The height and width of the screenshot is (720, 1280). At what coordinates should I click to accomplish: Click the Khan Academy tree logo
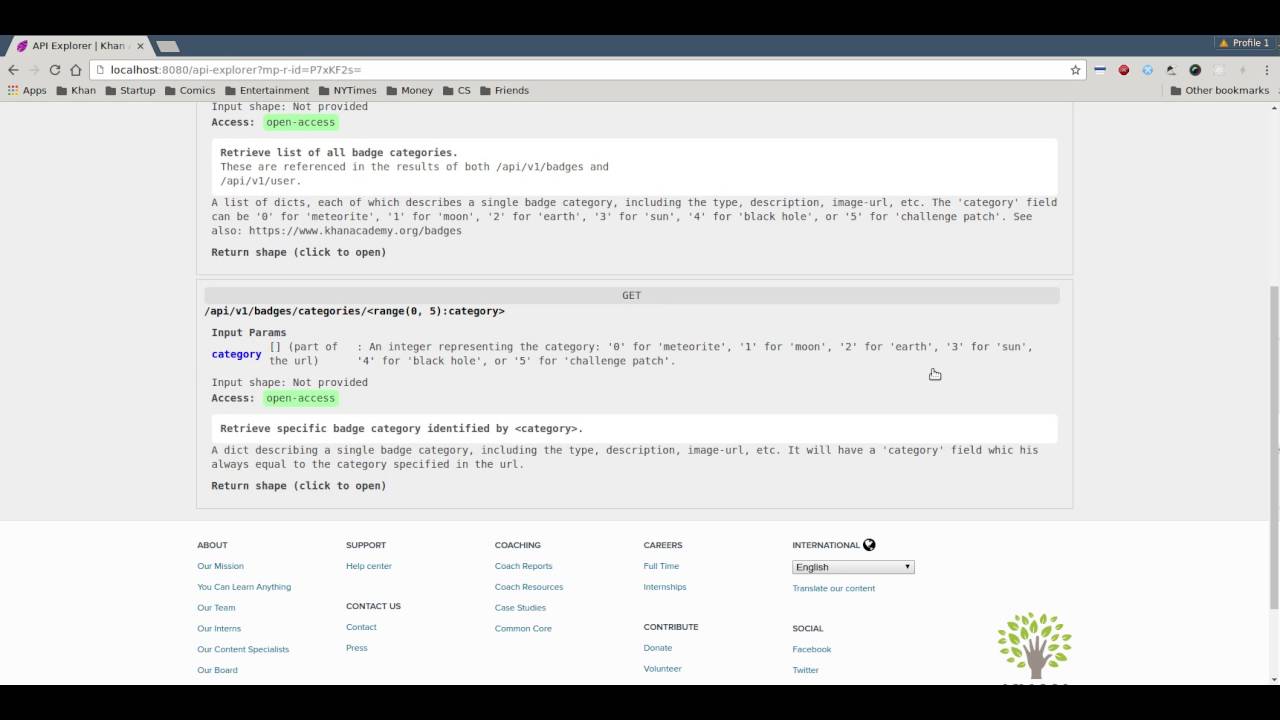point(1034,648)
